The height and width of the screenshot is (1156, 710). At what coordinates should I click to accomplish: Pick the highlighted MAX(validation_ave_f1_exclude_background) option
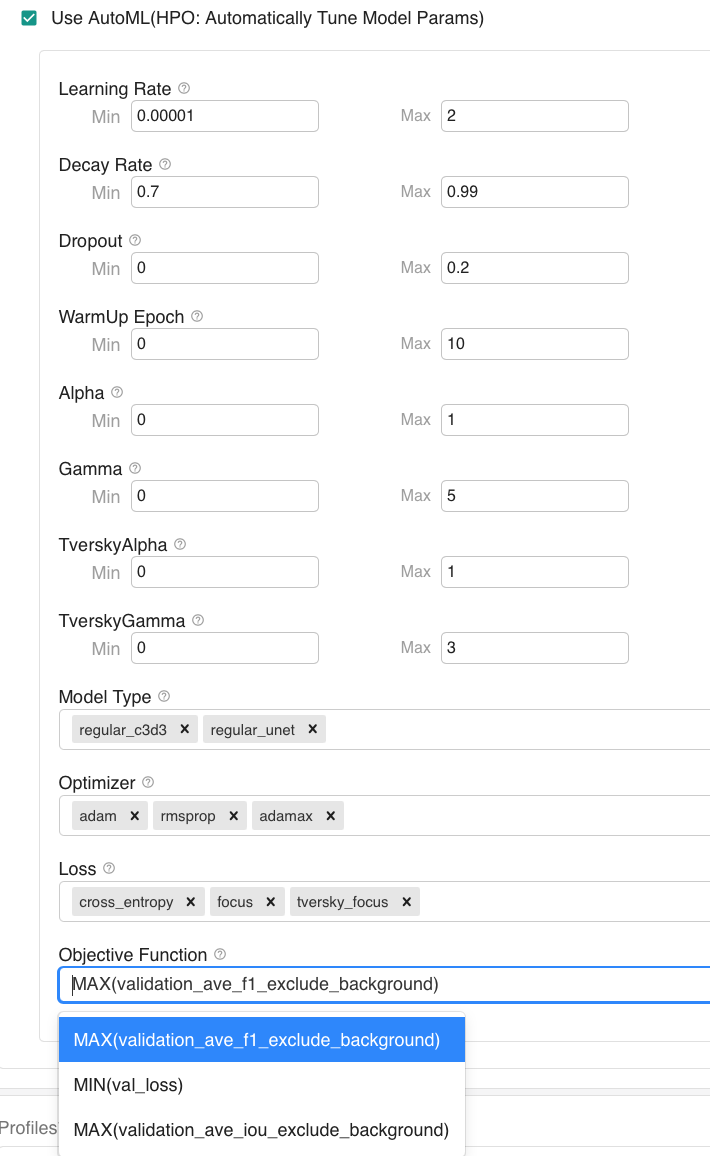click(x=257, y=1040)
